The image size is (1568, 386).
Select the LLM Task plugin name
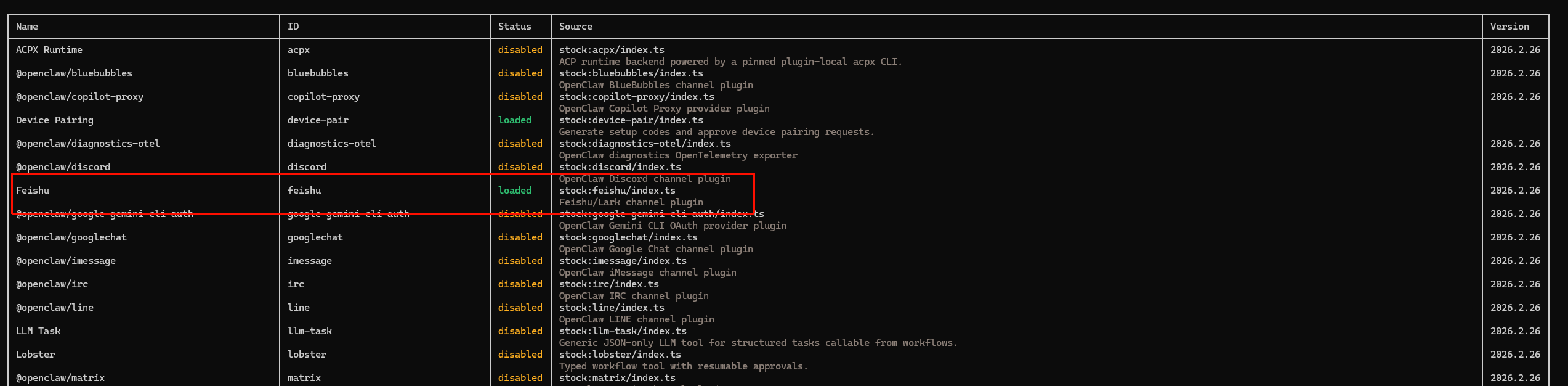(38, 331)
